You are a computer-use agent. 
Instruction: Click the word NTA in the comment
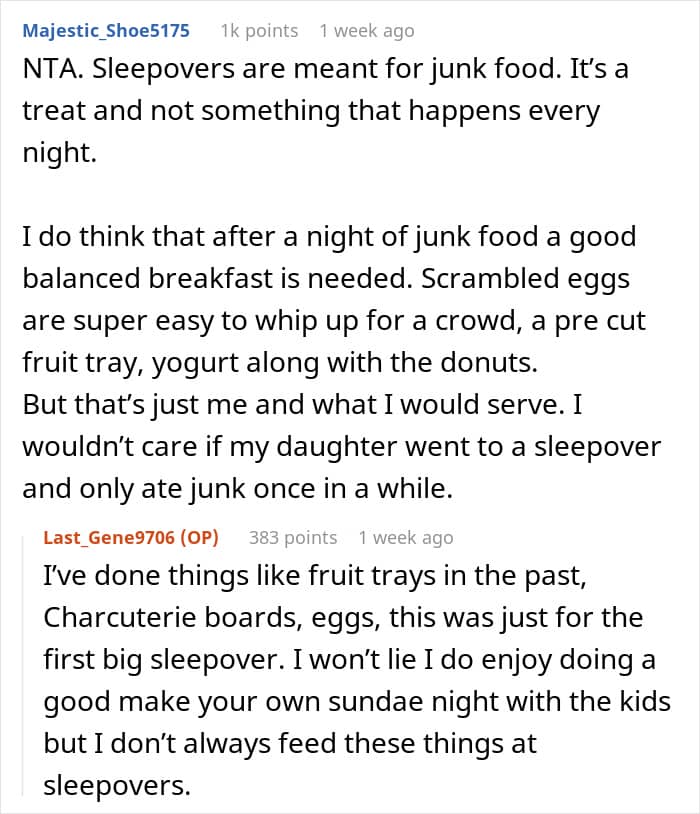click(52, 69)
